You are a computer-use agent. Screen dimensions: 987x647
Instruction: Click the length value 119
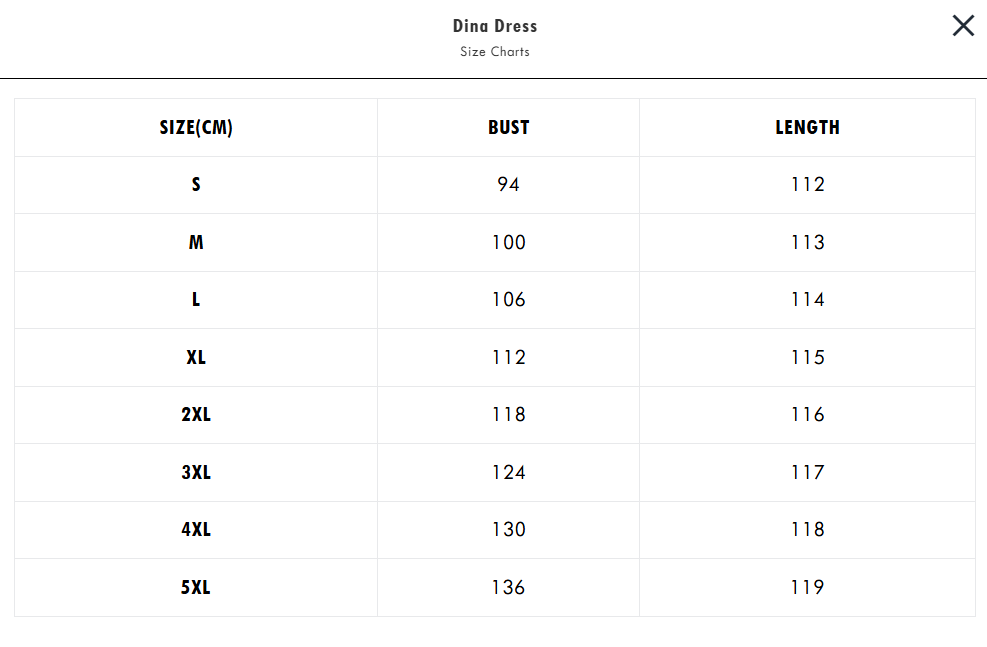click(x=808, y=587)
